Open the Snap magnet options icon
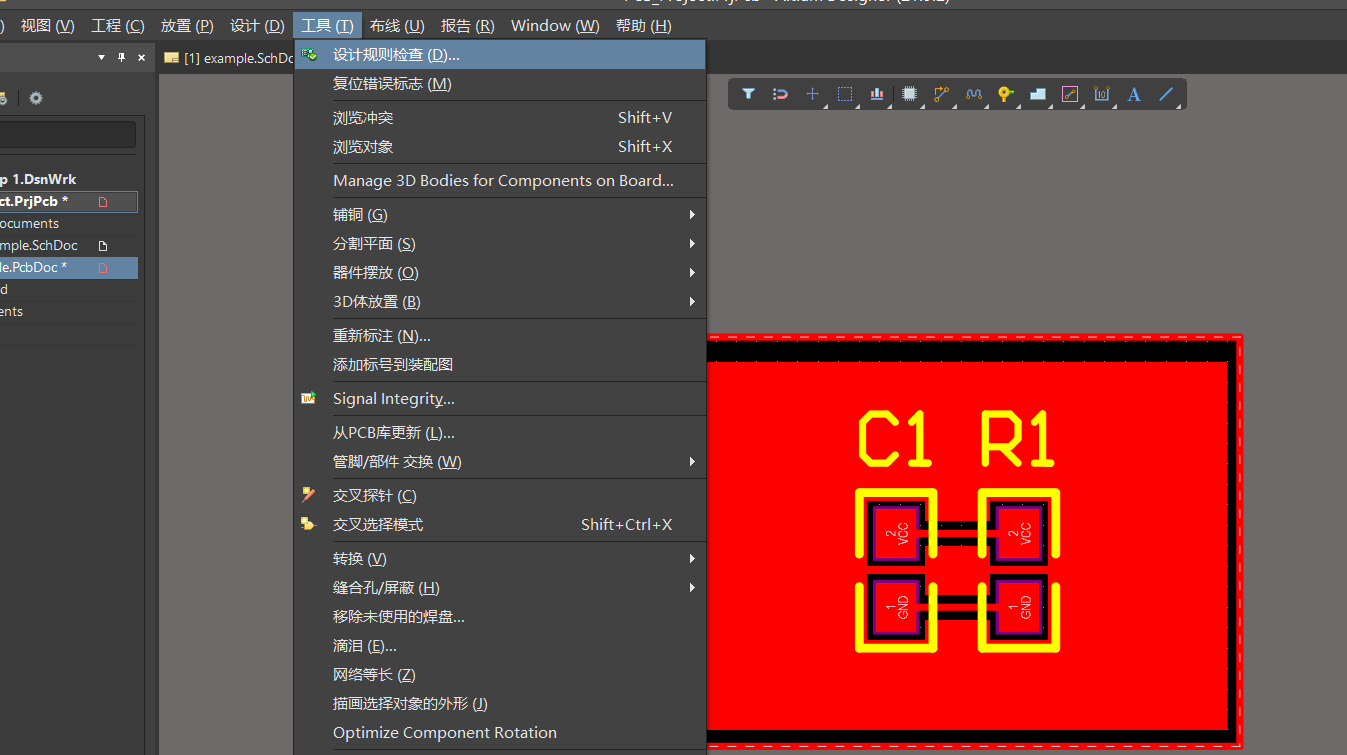This screenshot has width=1347, height=755. point(780,94)
